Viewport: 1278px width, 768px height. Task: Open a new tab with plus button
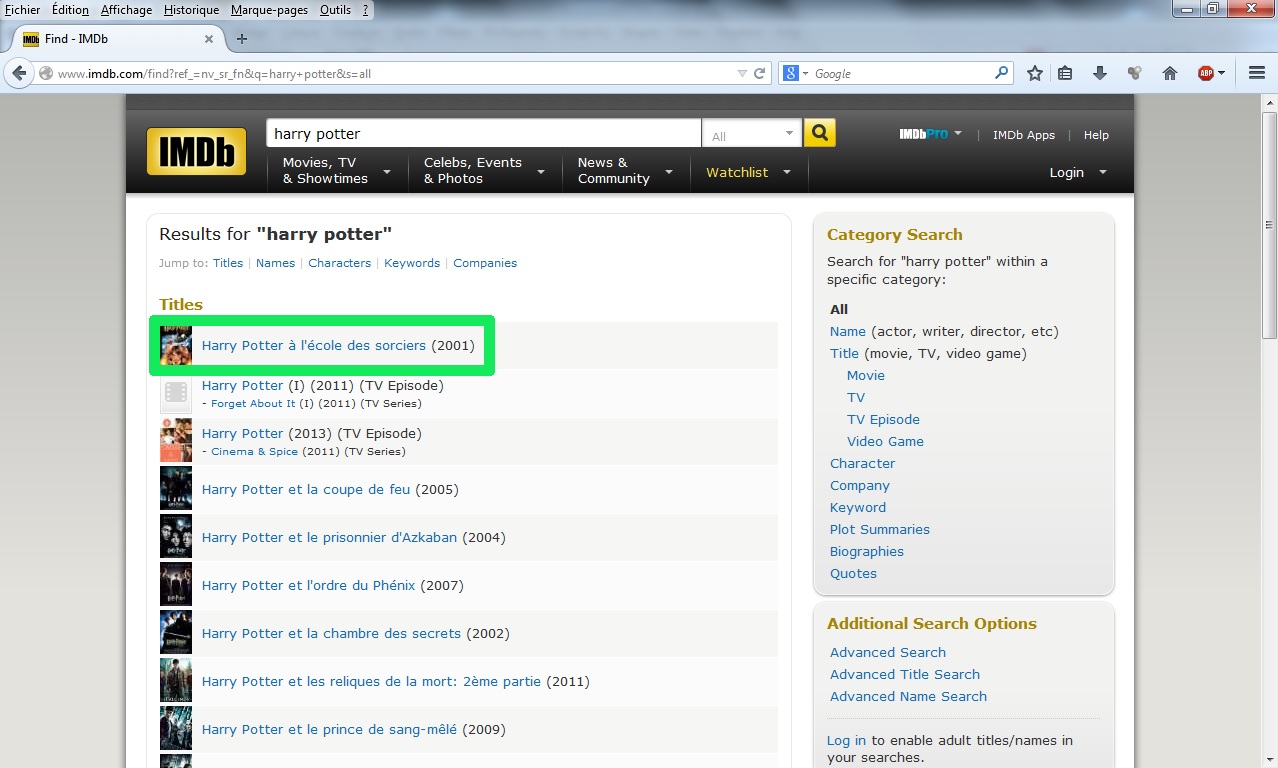(241, 39)
